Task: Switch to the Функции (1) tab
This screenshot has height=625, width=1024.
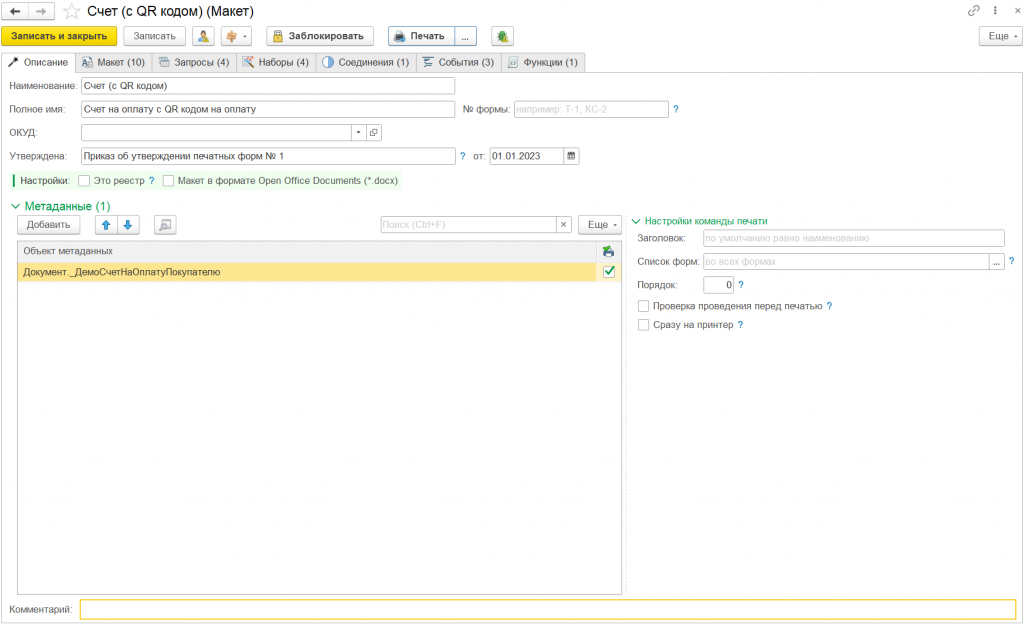Action: [x=543, y=62]
